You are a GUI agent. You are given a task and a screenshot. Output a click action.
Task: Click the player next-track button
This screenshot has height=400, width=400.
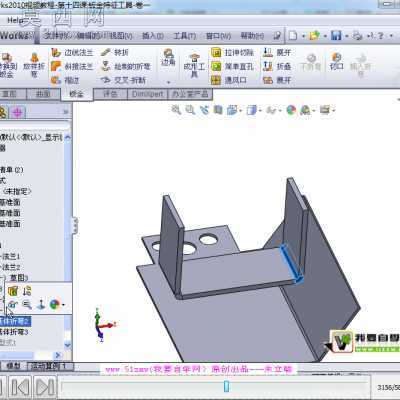45,387
